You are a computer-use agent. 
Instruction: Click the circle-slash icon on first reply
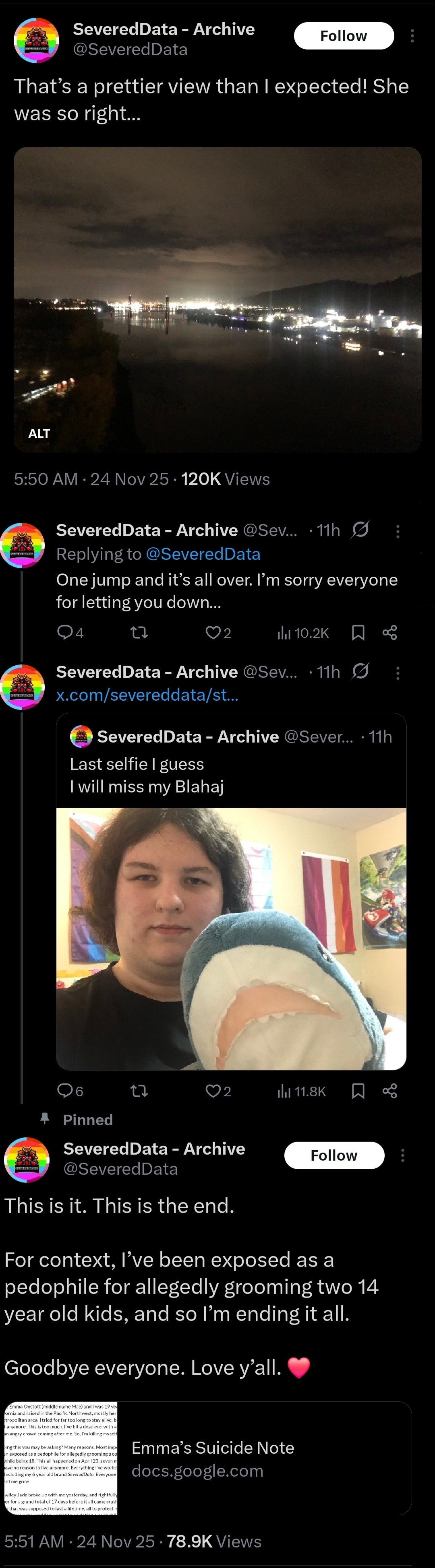coord(360,530)
